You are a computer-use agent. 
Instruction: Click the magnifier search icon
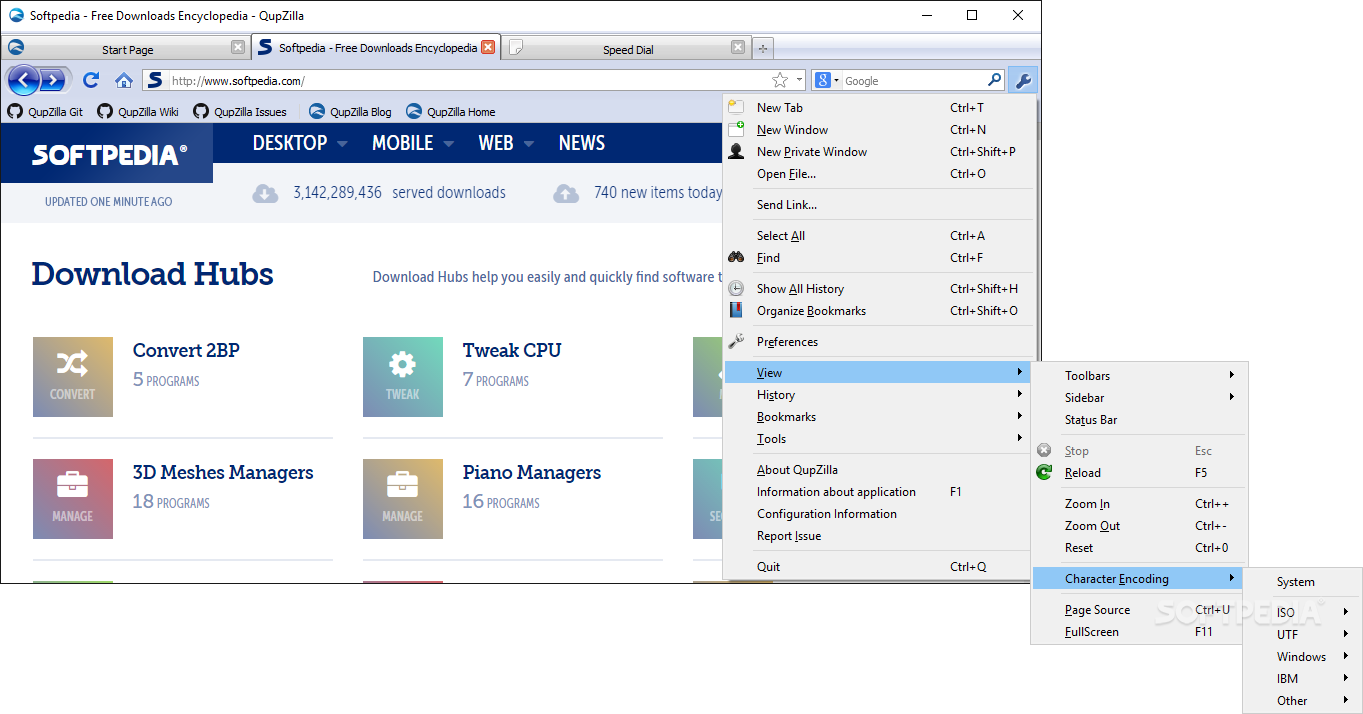(994, 80)
